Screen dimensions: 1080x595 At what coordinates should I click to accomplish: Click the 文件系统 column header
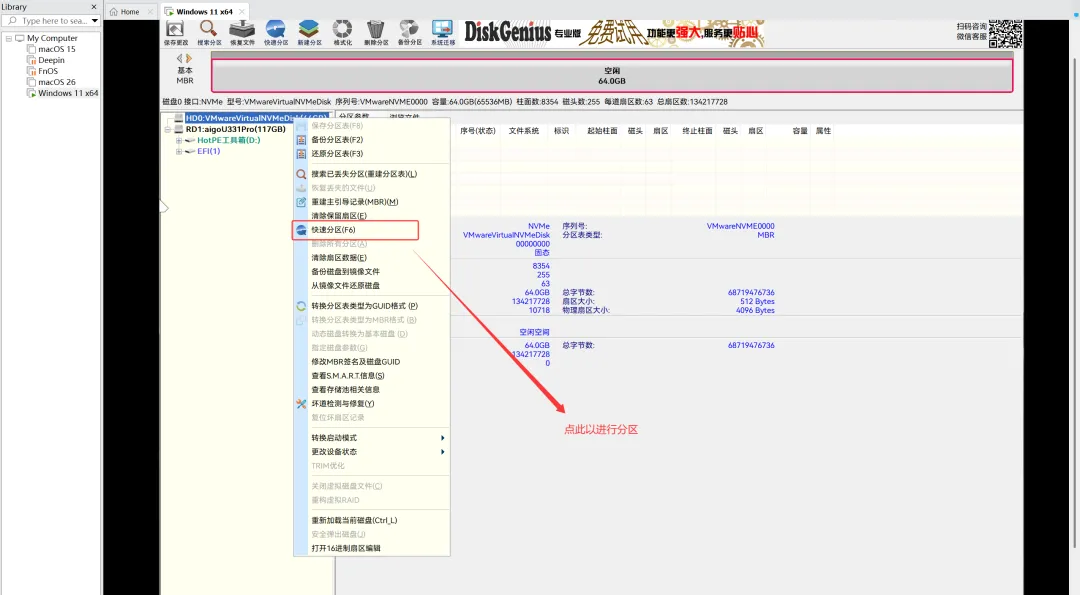[x=523, y=131]
